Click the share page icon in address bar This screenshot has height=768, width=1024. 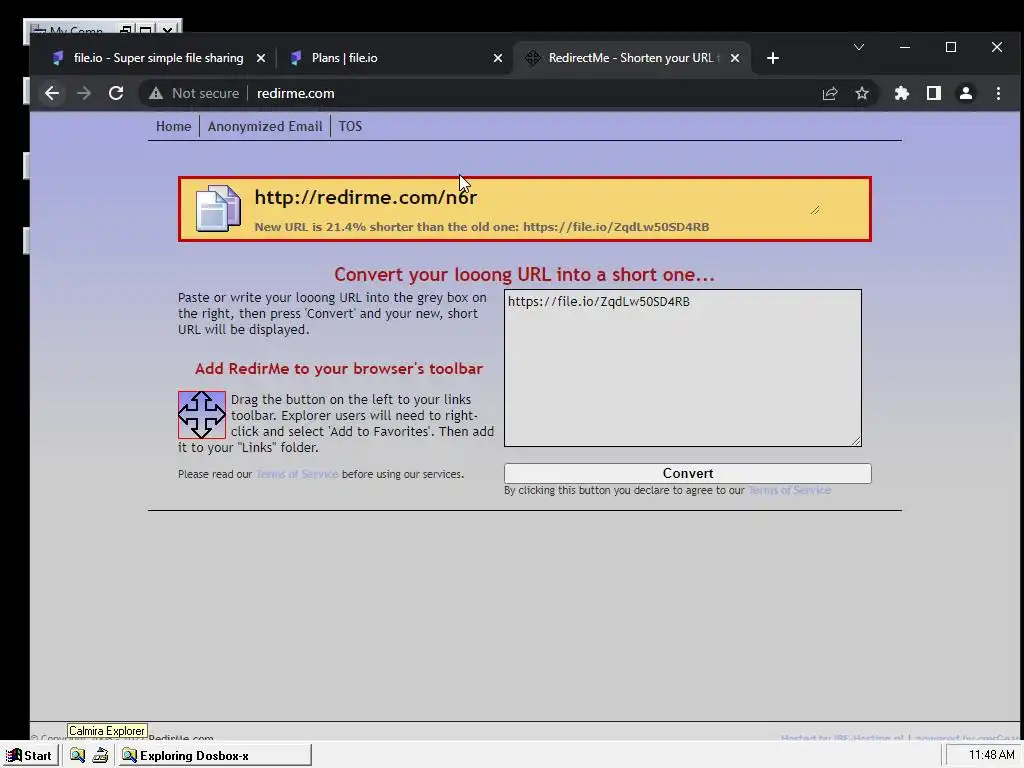tap(829, 93)
